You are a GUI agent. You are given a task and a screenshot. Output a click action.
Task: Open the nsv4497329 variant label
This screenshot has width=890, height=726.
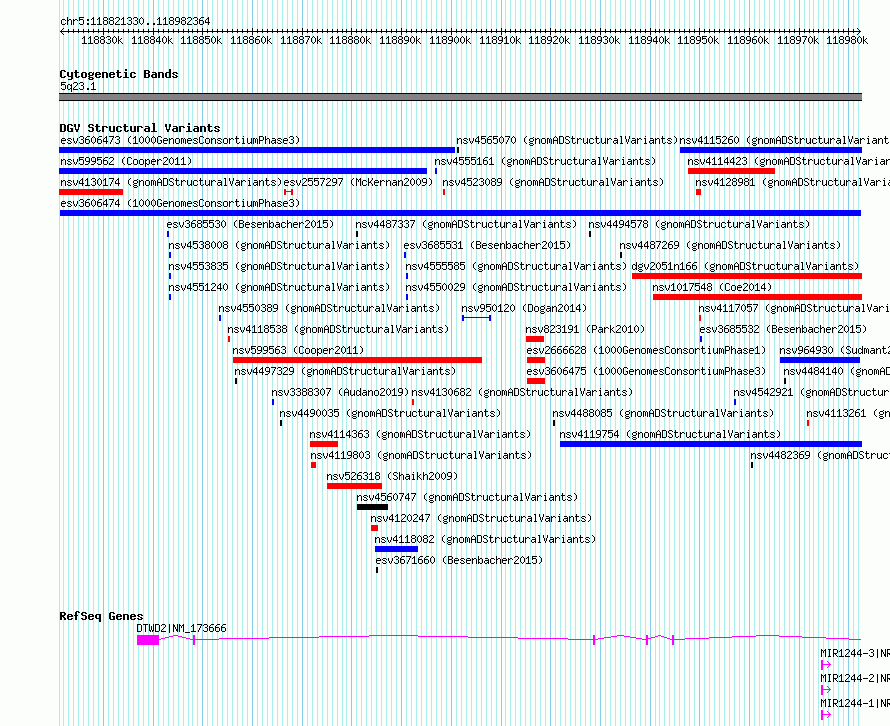345,371
